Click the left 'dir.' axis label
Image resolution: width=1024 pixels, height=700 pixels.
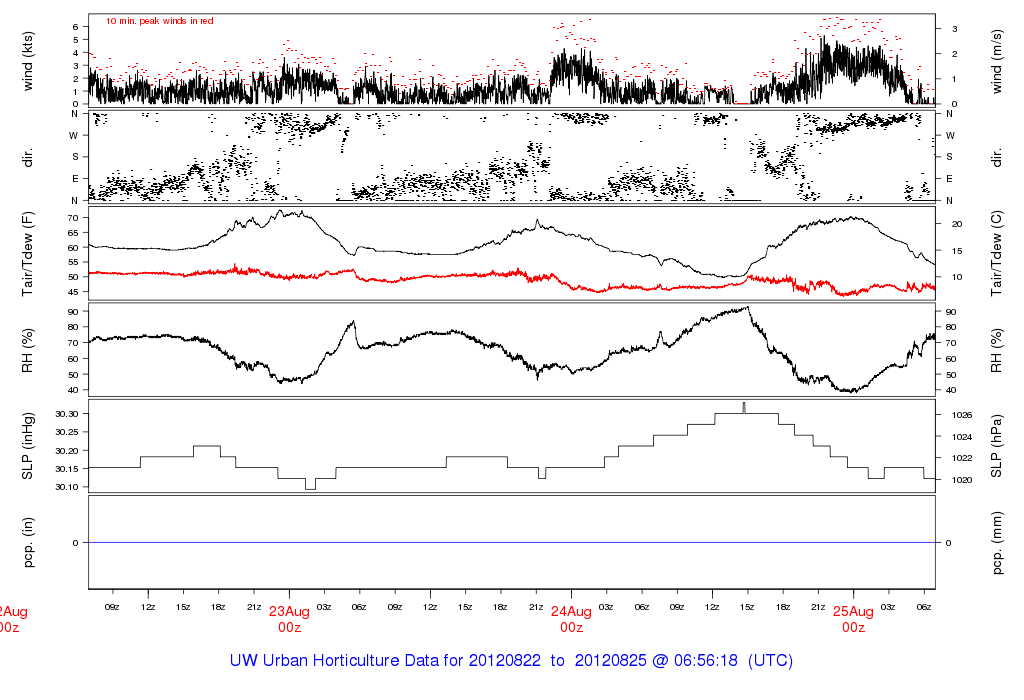click(x=27, y=157)
